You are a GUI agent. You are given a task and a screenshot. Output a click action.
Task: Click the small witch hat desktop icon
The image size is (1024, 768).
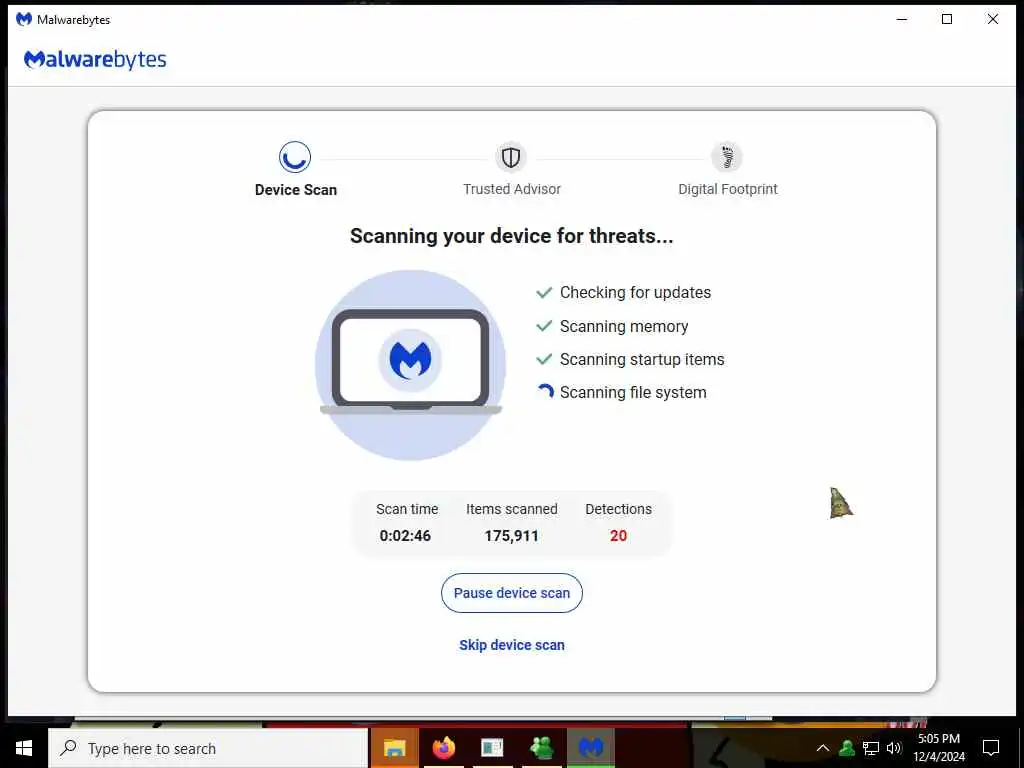(840, 504)
